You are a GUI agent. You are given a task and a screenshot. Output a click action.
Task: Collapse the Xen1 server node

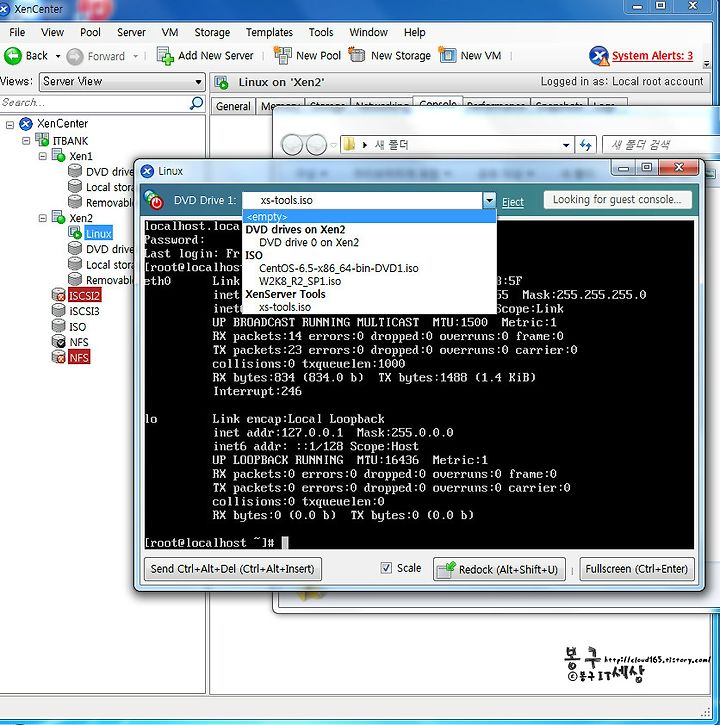coord(43,156)
